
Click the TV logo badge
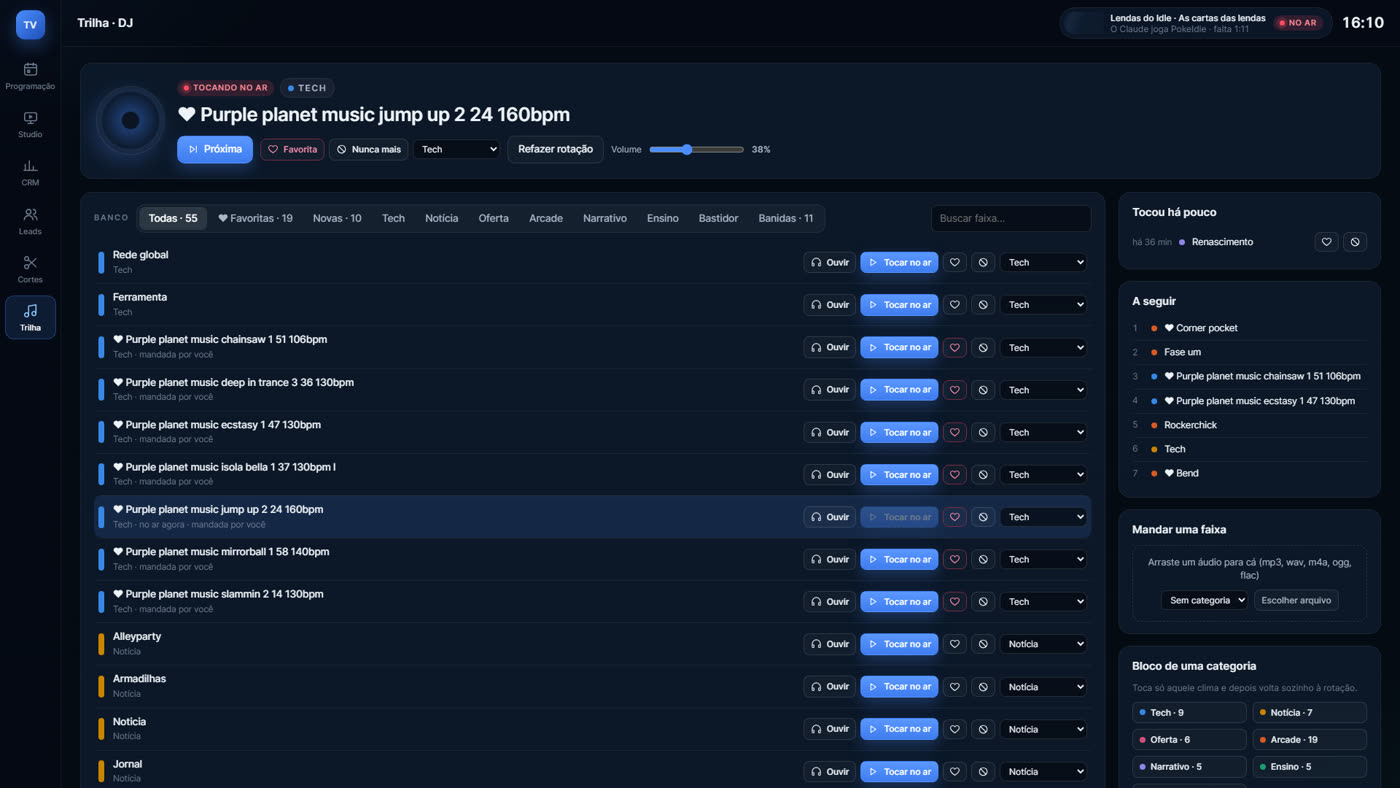click(x=30, y=25)
